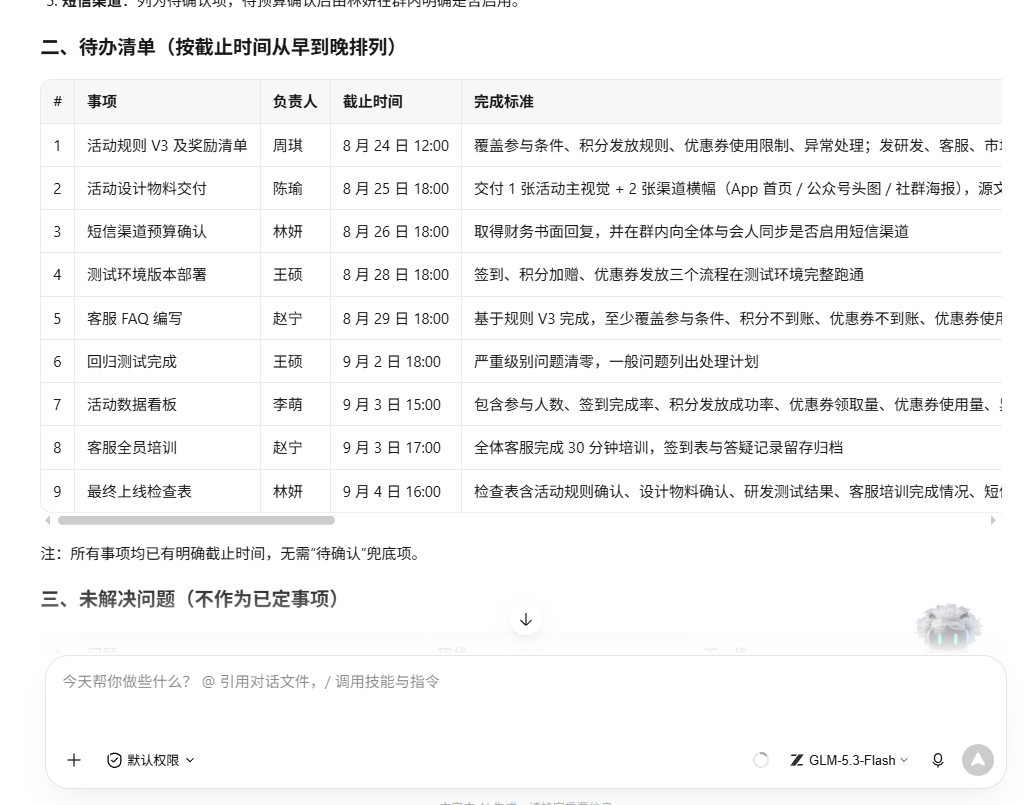Click cell 客服 FAQ 编写
1024x805 pixels.
(135, 319)
